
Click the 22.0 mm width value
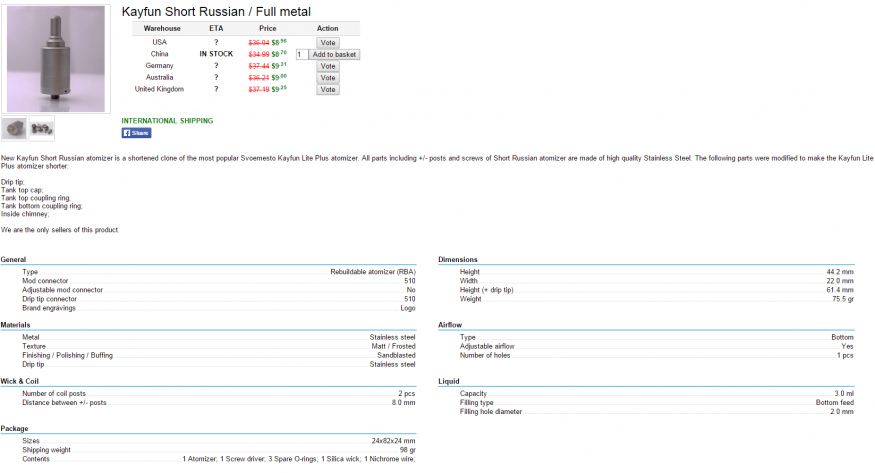840,281
